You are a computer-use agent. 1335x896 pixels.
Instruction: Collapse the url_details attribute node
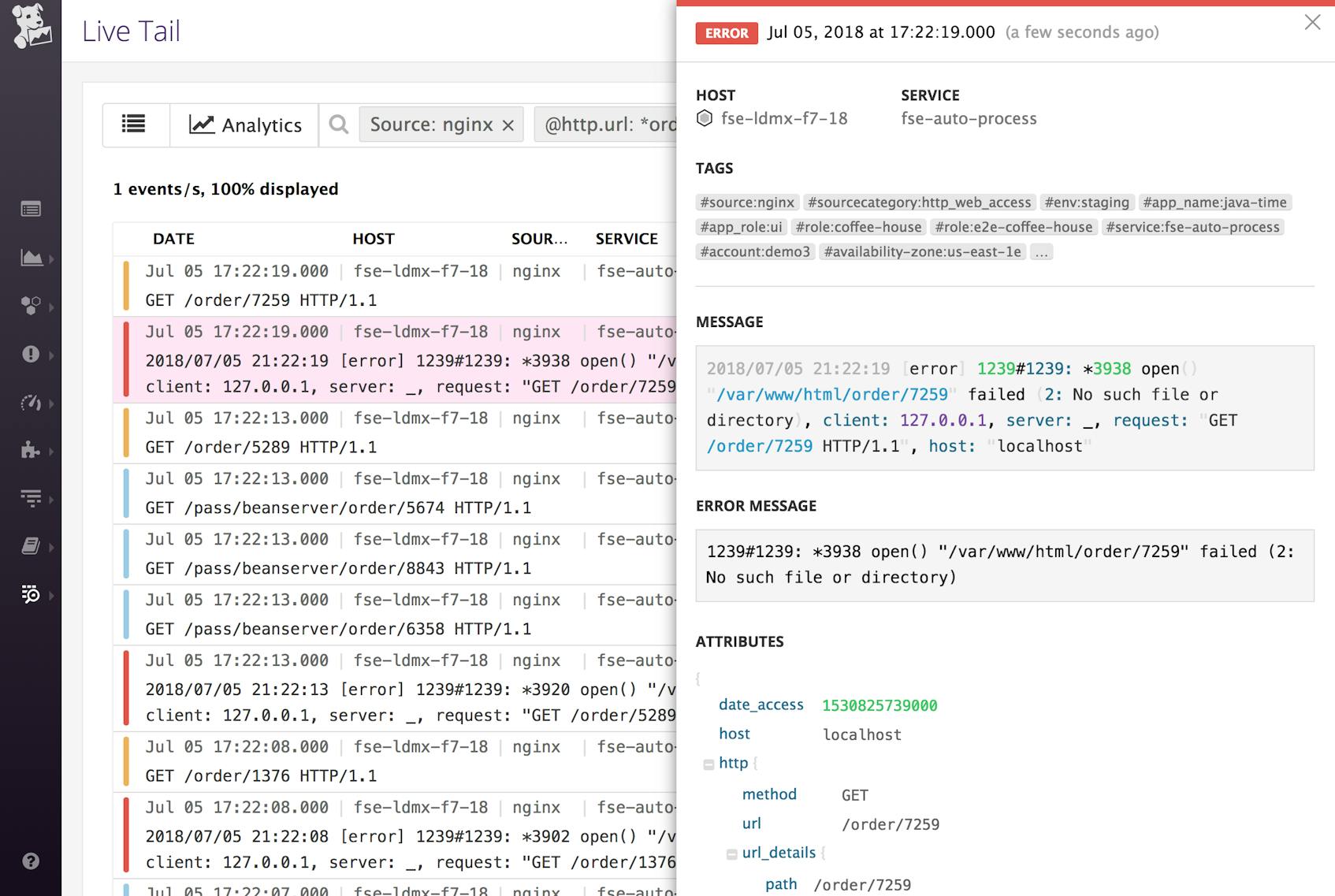coord(731,853)
